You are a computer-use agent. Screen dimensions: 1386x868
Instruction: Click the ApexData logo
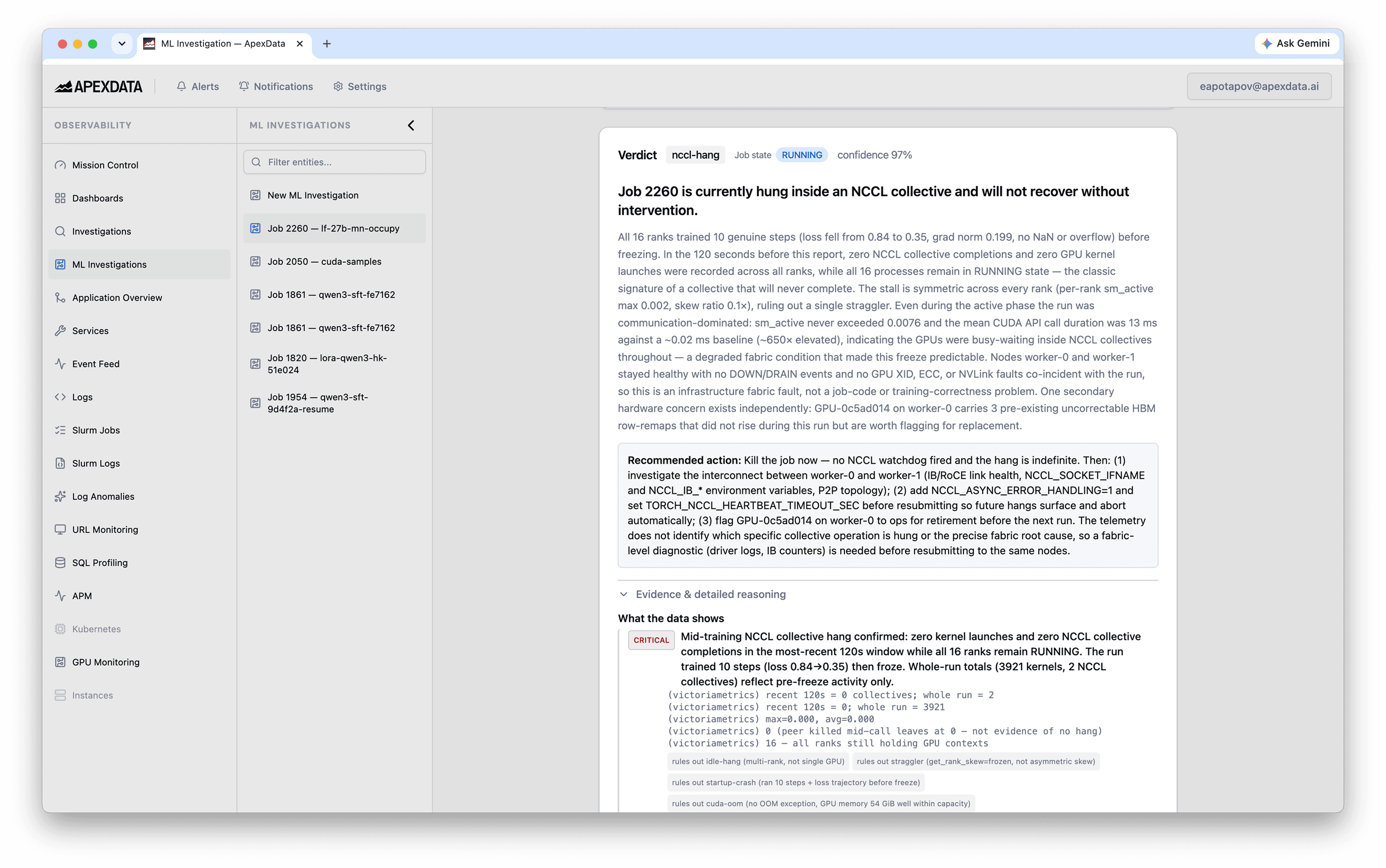pyautogui.click(x=98, y=86)
